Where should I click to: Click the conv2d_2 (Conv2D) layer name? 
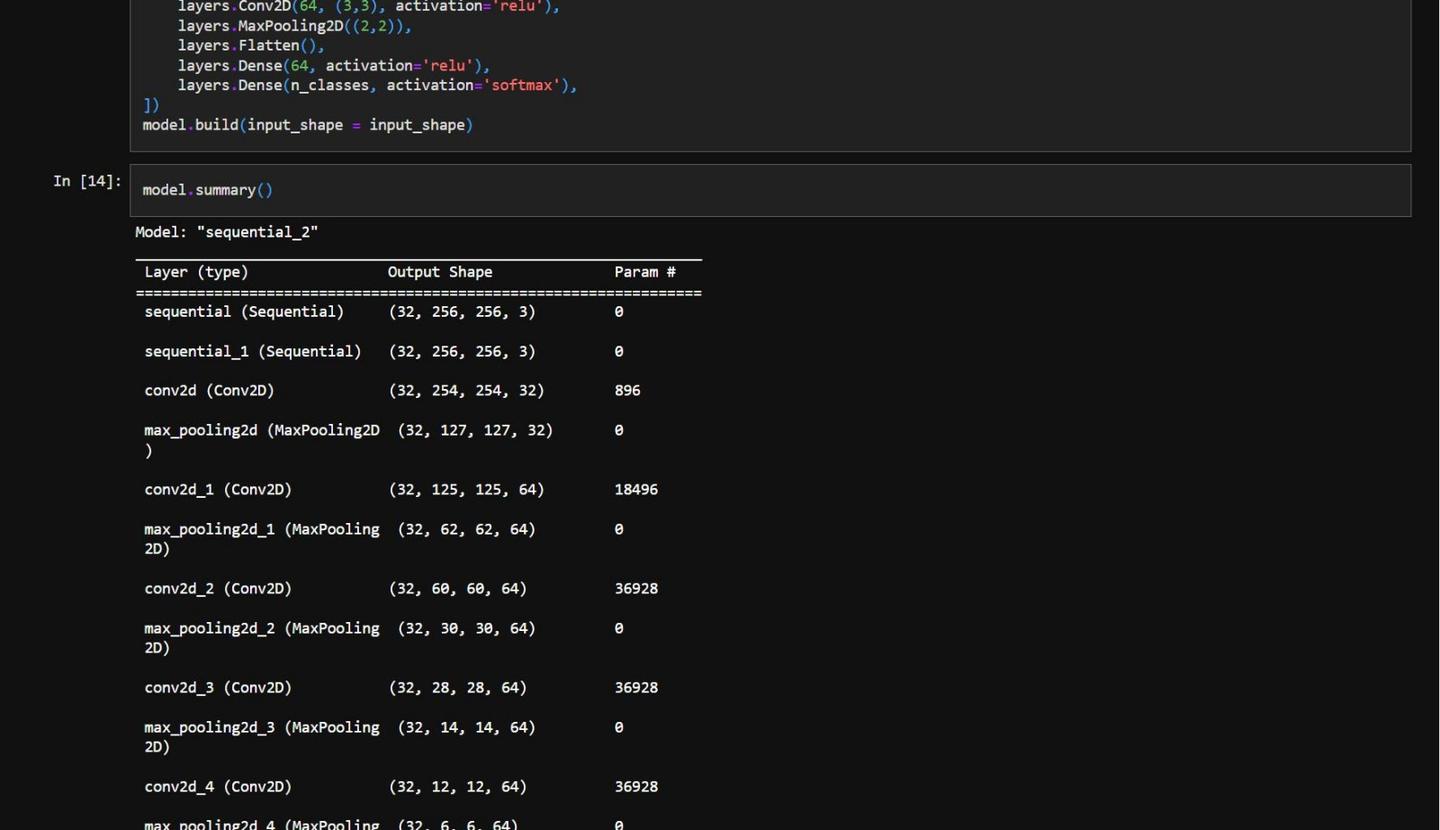coord(218,589)
